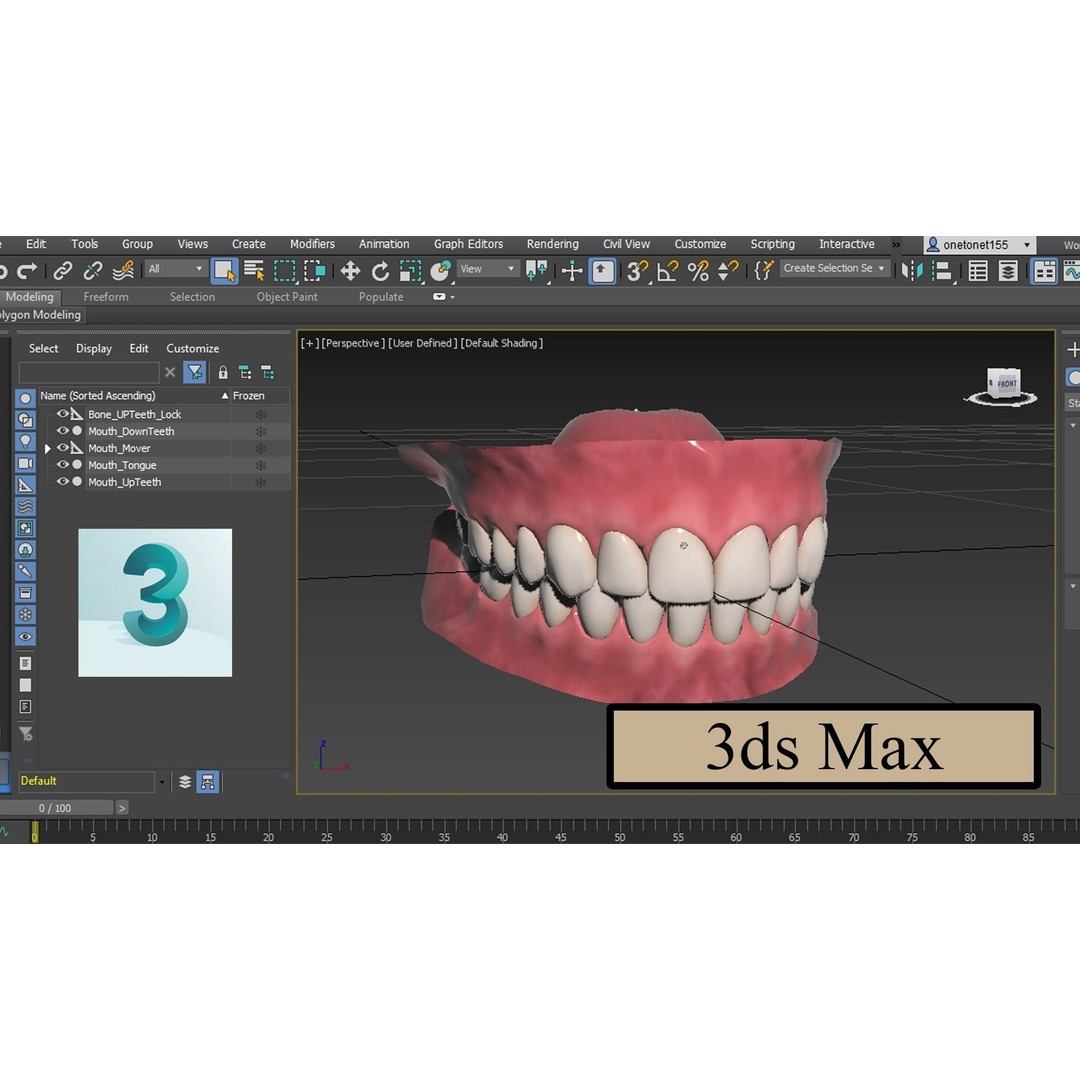Expand the menu bar overflow chevrons
Image resolution: width=1080 pixels, height=1080 pixels.
click(x=895, y=245)
